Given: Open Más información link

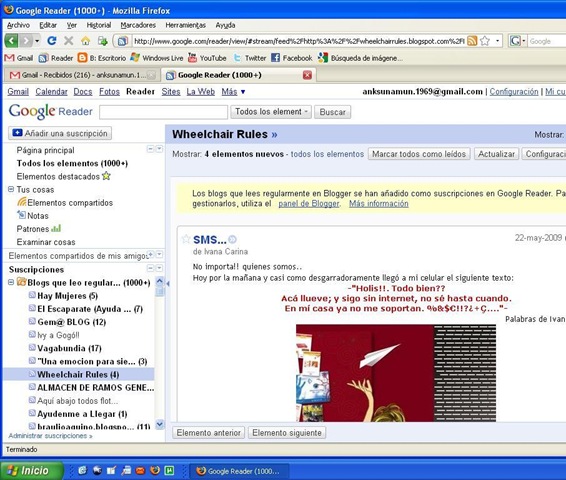Looking at the screenshot, I should (x=379, y=204).
